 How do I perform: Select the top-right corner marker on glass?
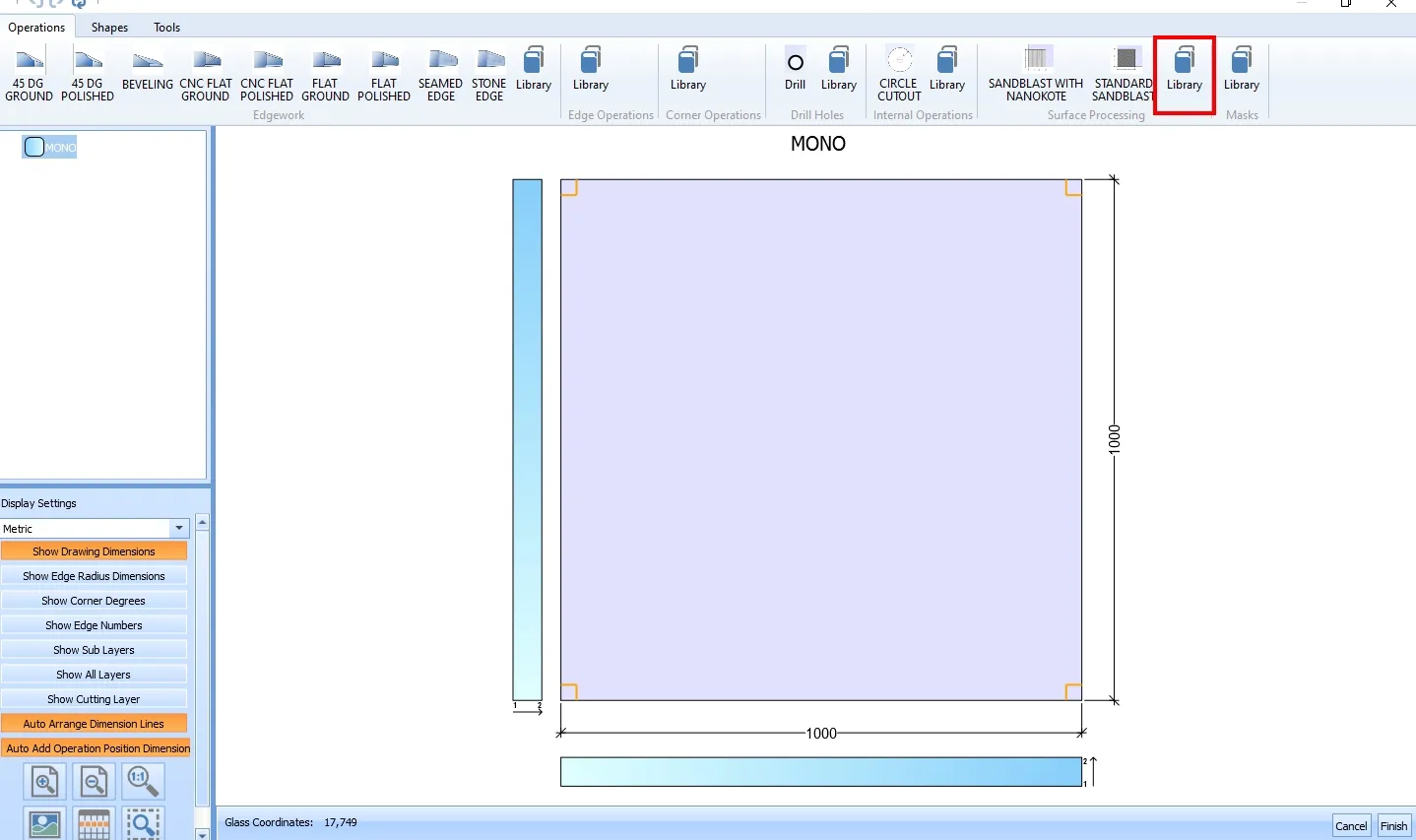1073,187
